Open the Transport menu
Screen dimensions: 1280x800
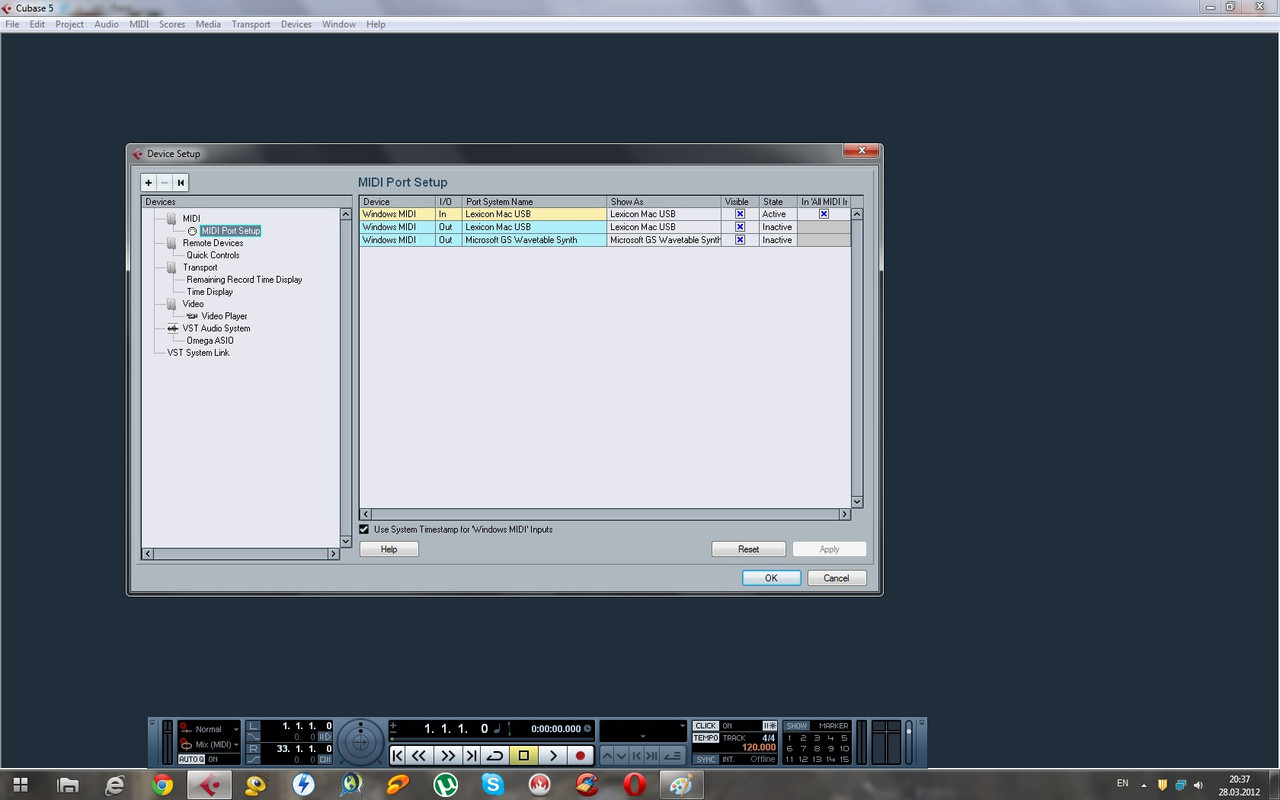pyautogui.click(x=251, y=24)
